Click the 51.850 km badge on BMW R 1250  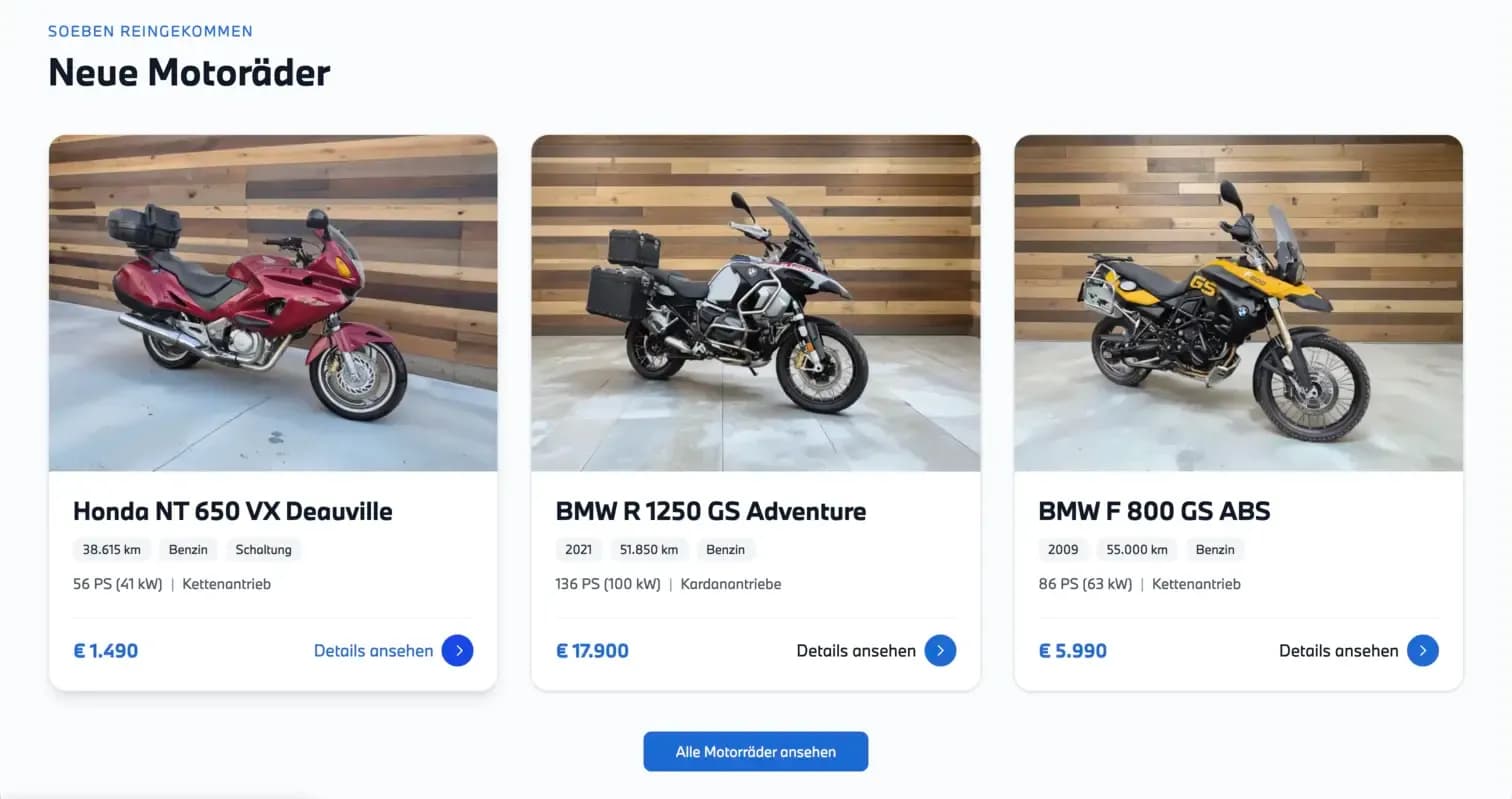coord(651,549)
